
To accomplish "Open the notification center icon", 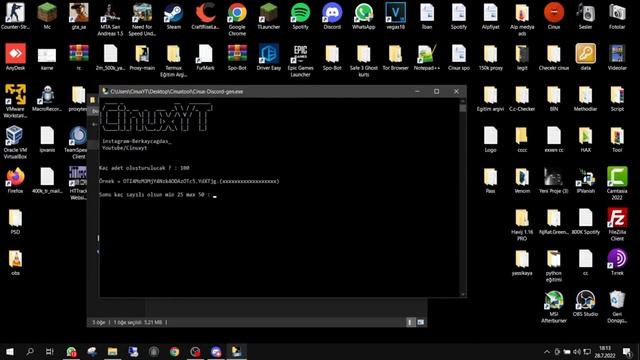I will pyautogui.click(x=627, y=351).
